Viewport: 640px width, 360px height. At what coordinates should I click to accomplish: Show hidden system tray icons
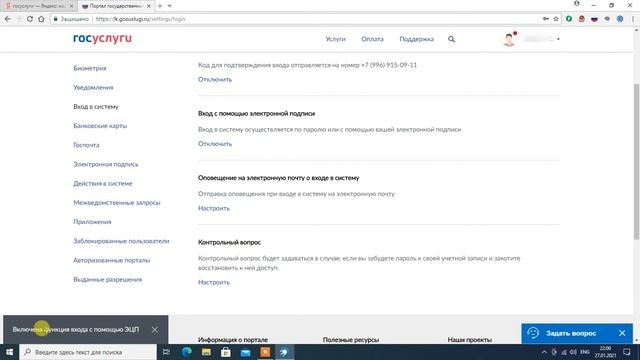(x=544, y=352)
